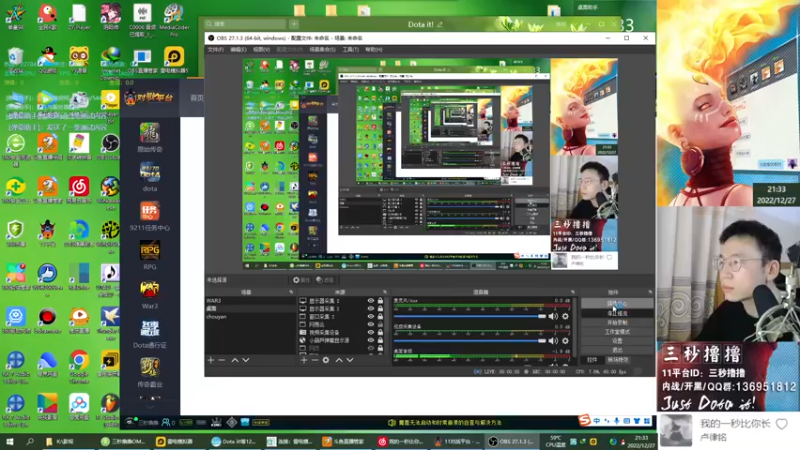Open 原始传奇 game in platform sidebar
Screen dimensions: 800x450
pyautogui.click(x=149, y=138)
